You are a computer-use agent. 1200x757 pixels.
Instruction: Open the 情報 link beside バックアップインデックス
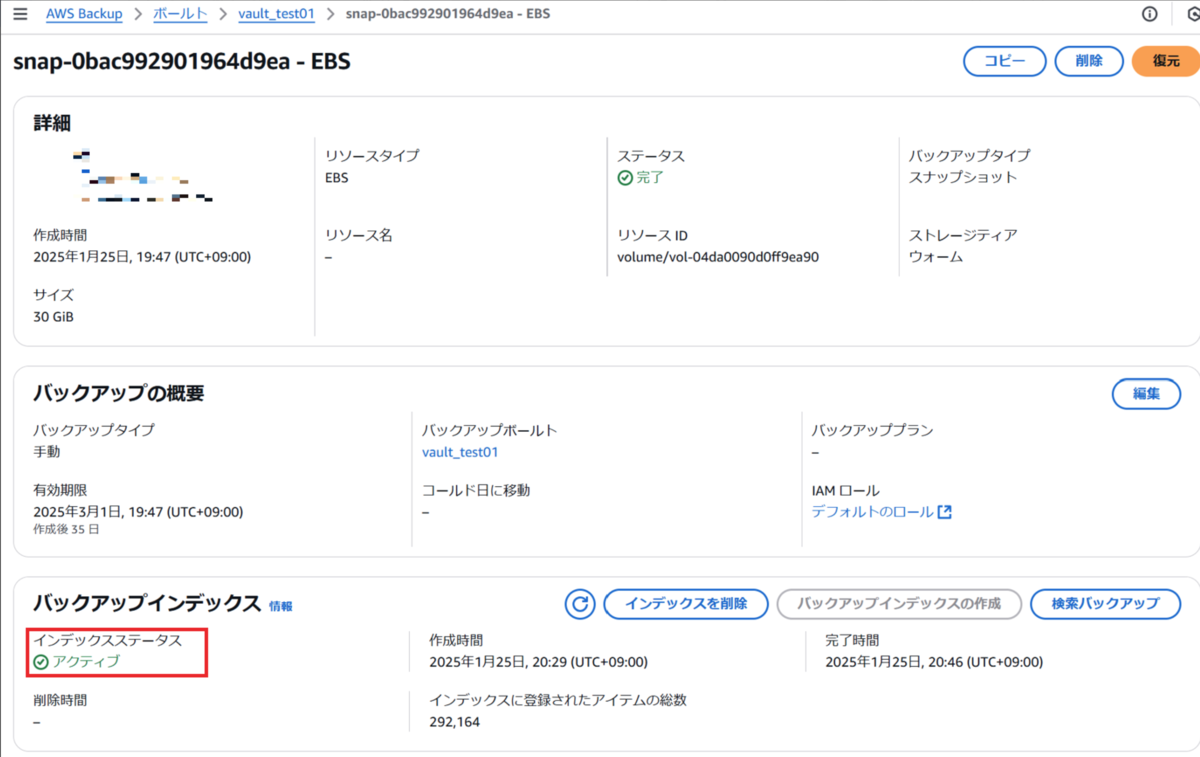tap(281, 606)
